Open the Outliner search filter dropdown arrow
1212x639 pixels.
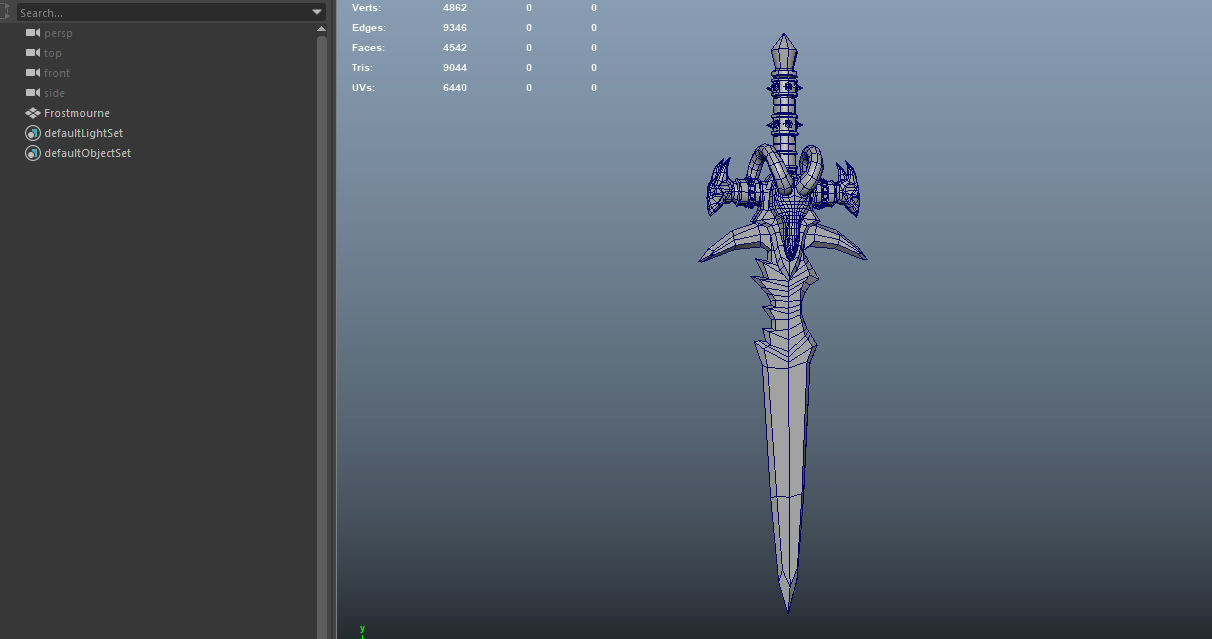[x=317, y=13]
